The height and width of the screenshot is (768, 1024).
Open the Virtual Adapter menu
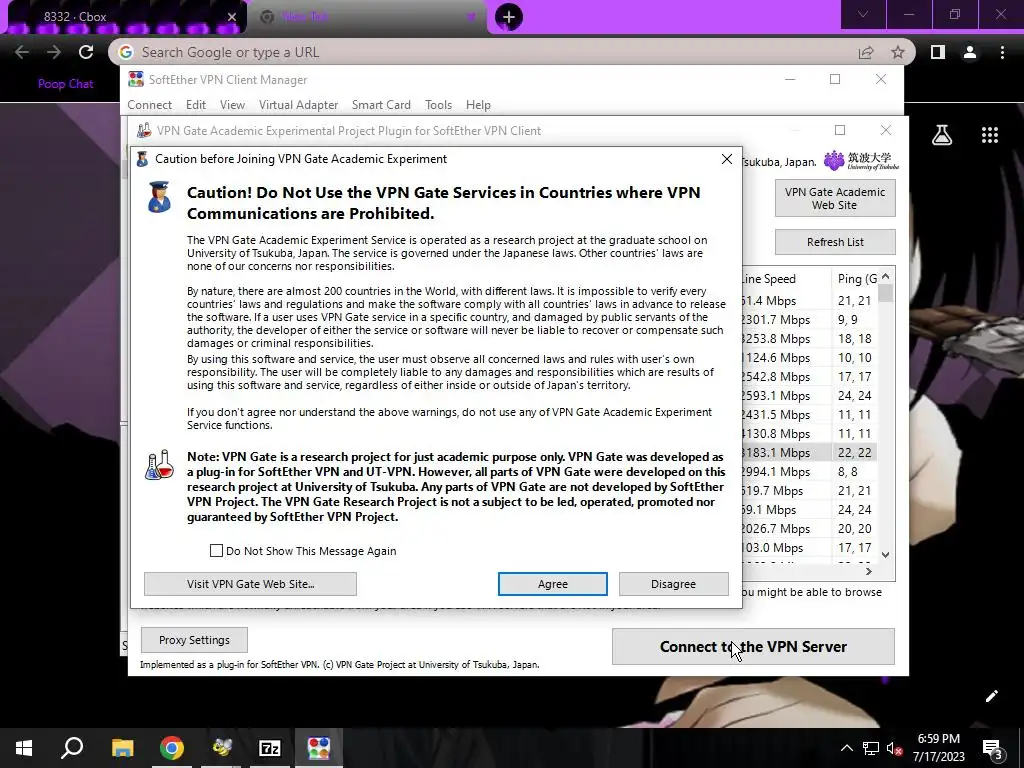click(x=298, y=104)
